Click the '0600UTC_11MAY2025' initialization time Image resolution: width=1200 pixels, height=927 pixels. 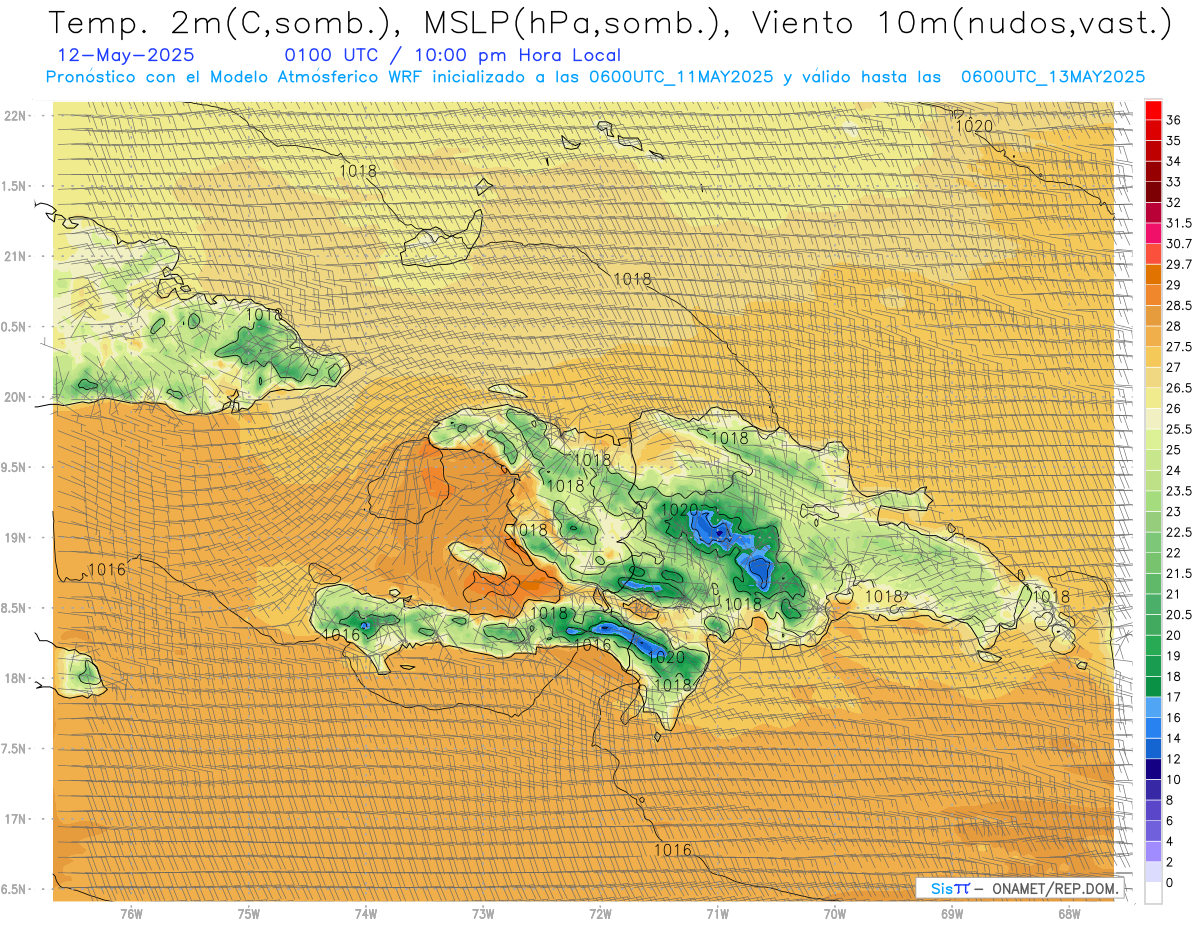(680, 76)
